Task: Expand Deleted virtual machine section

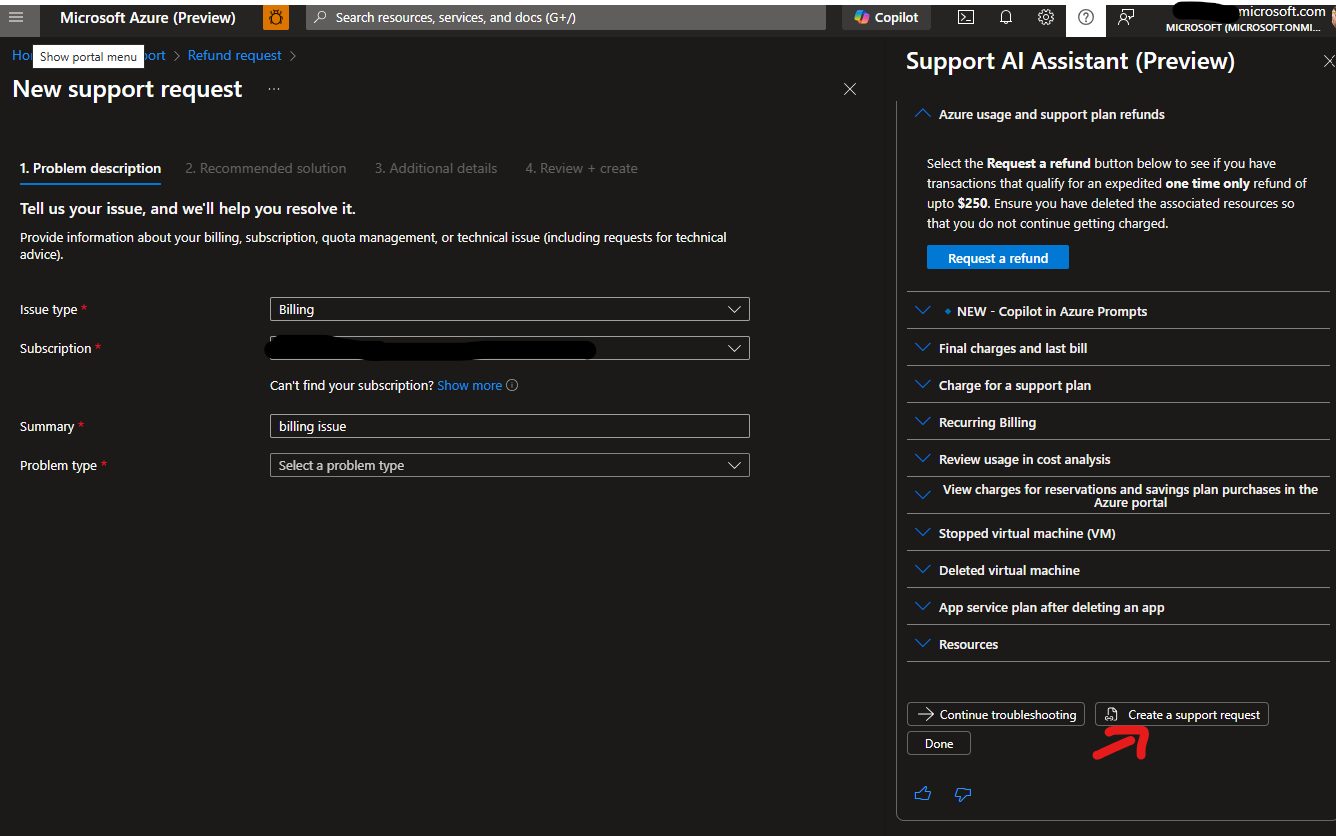Action: (1118, 570)
